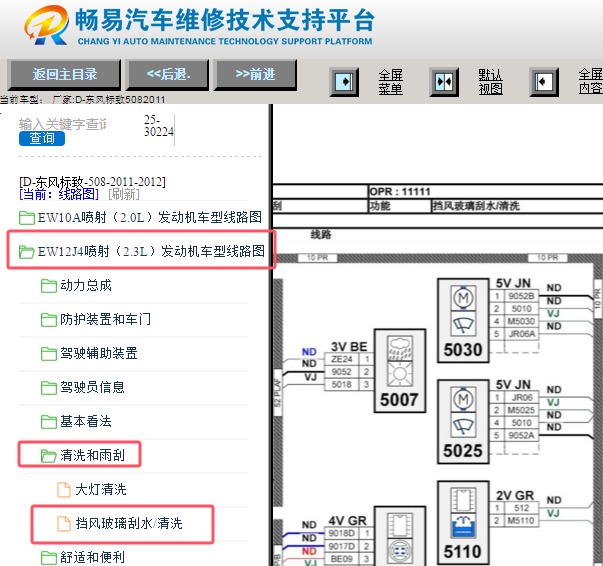603x566 pixels.
Task: Go back with the <<后退 button
Action: 168,74
